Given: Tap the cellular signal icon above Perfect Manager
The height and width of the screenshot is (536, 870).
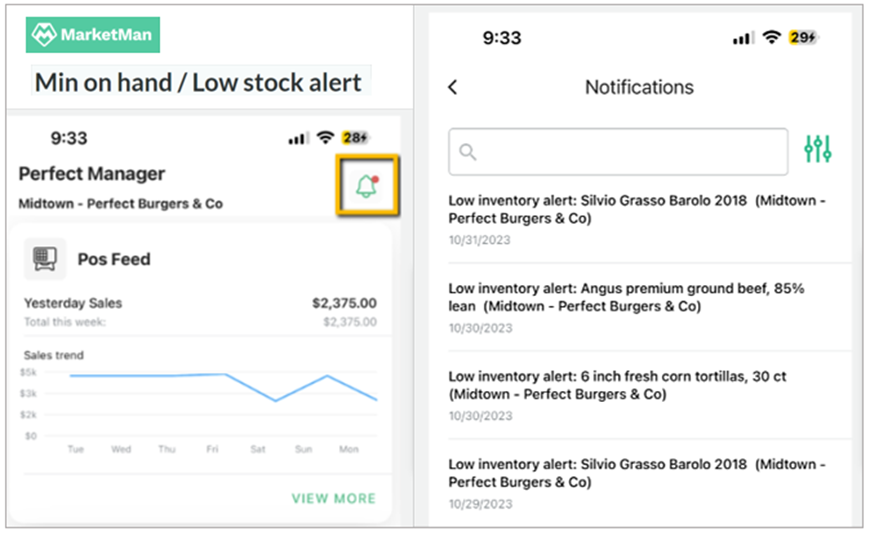Looking at the screenshot, I should (296, 138).
